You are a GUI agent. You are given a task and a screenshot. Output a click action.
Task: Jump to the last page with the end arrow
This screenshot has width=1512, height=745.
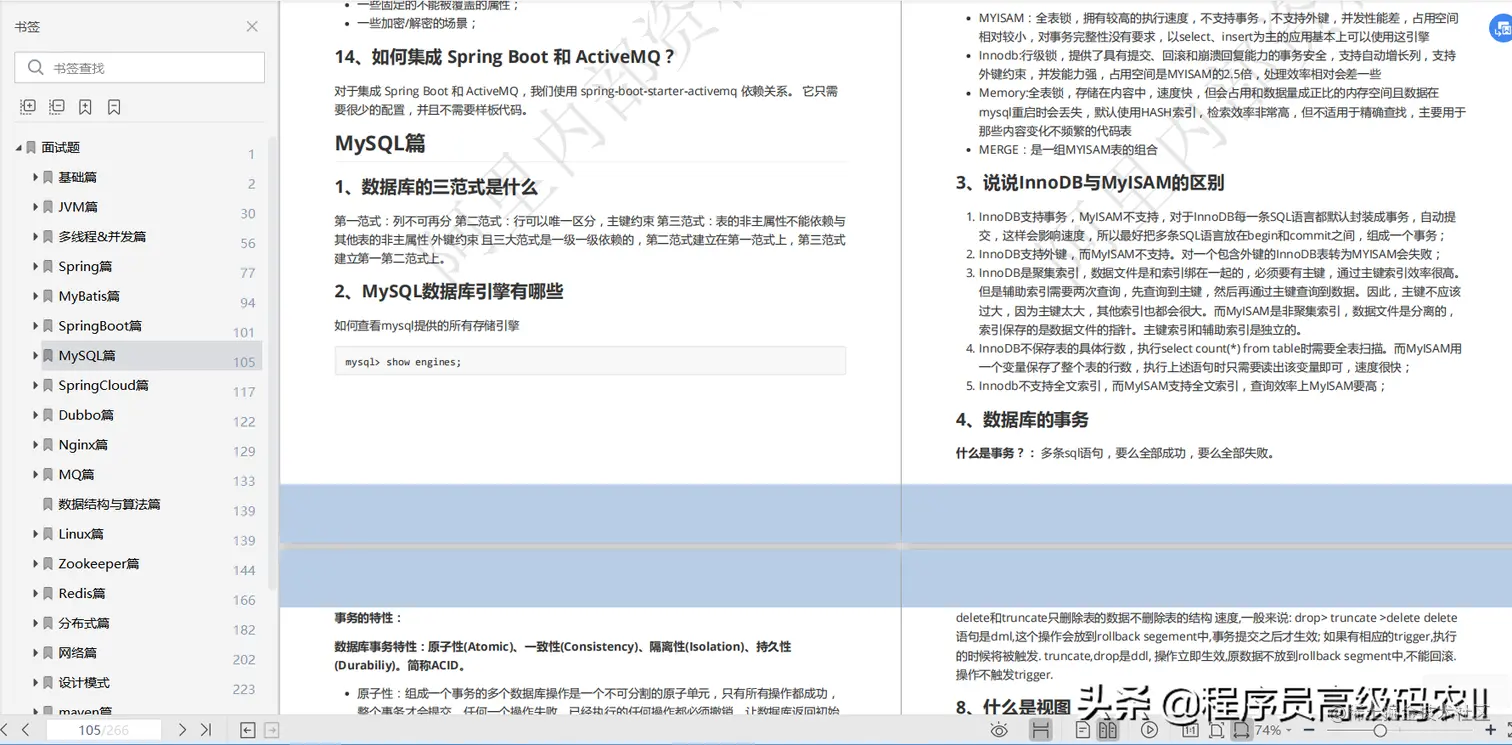point(207,729)
